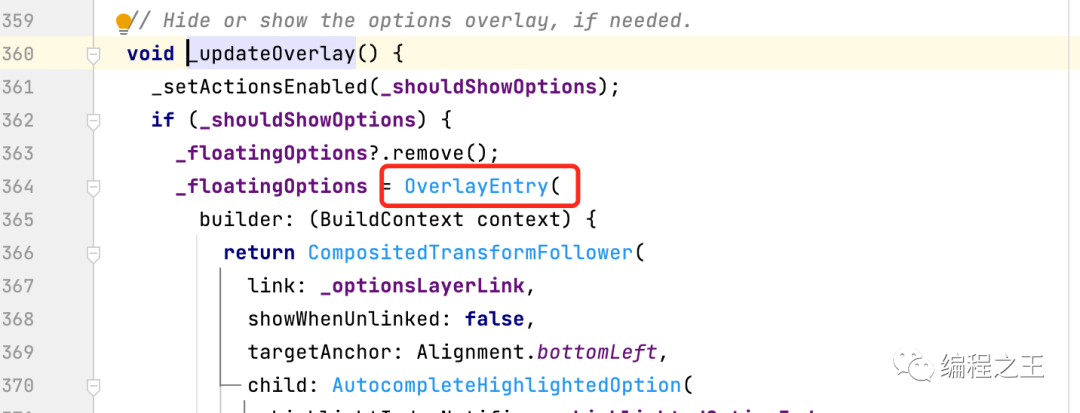Image resolution: width=1080 pixels, height=413 pixels.
Task: Collapse the _updateOverlay method fold marker
Action: click(x=93, y=55)
